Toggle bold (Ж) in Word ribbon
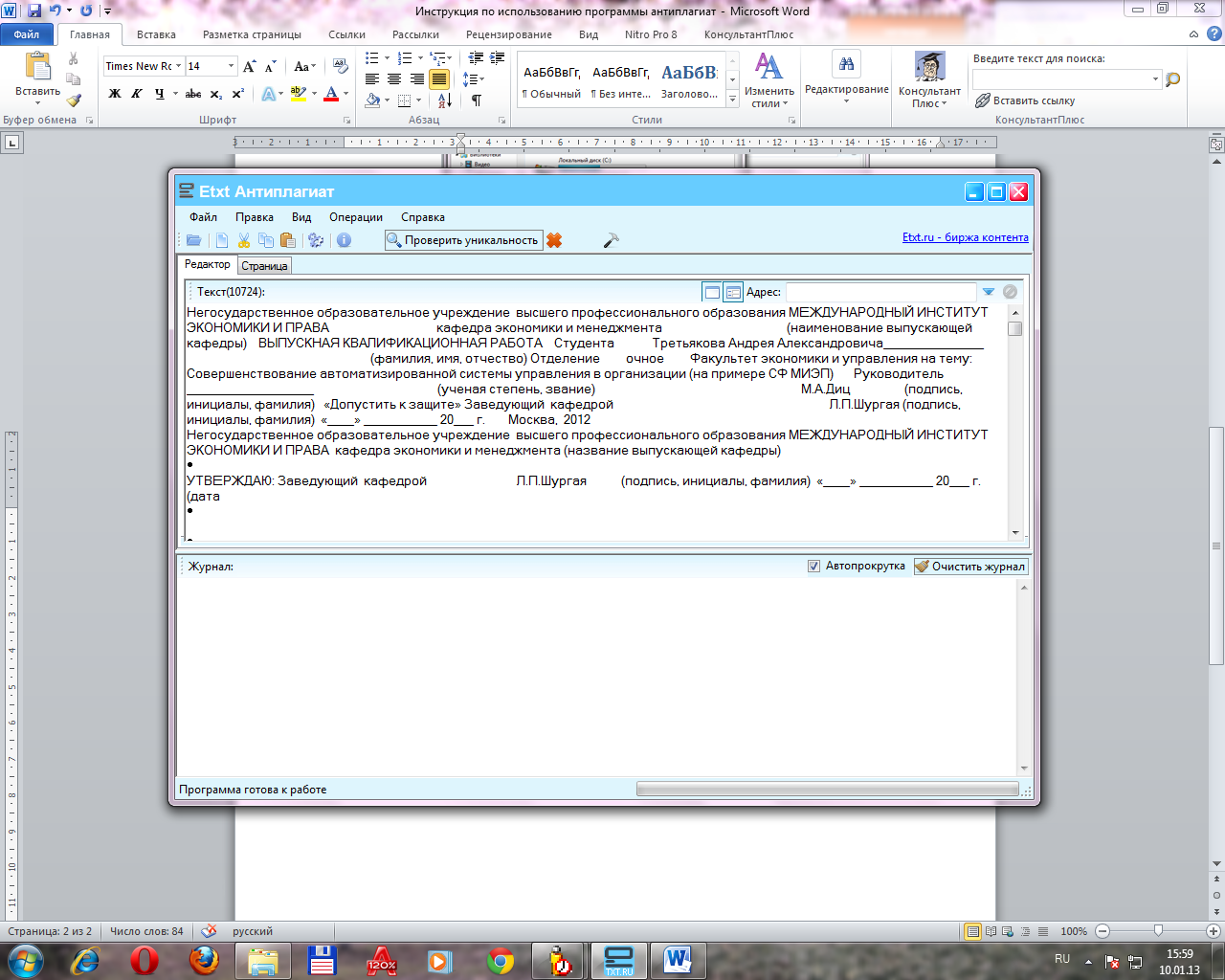The image size is (1225, 980). [x=115, y=94]
